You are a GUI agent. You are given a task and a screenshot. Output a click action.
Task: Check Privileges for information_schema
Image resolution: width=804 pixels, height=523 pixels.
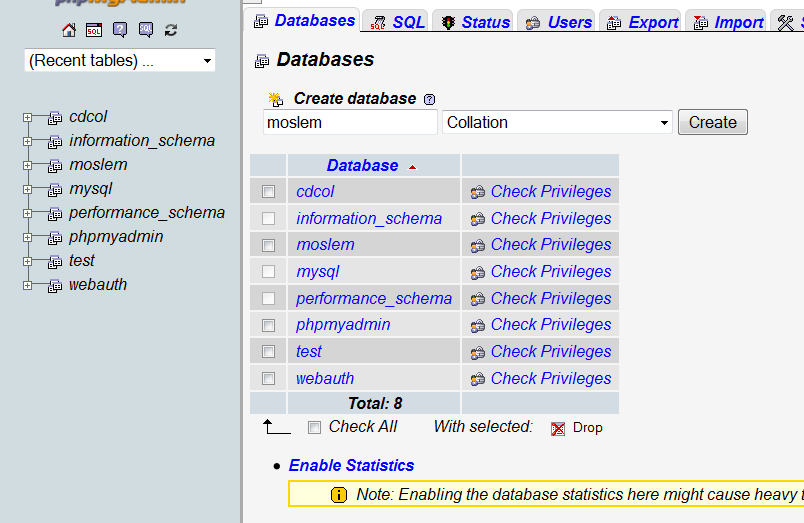[551, 218]
